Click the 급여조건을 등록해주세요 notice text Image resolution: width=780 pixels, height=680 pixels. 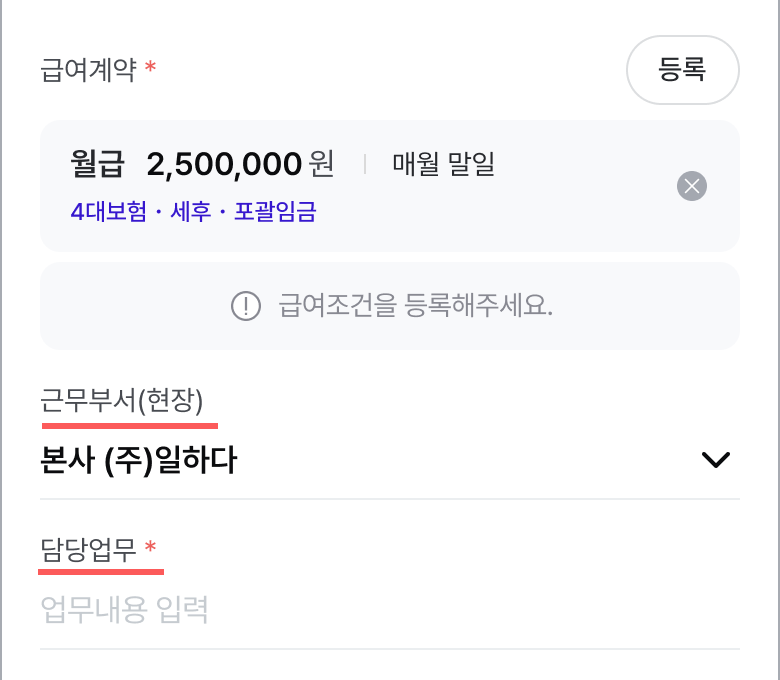pos(415,305)
